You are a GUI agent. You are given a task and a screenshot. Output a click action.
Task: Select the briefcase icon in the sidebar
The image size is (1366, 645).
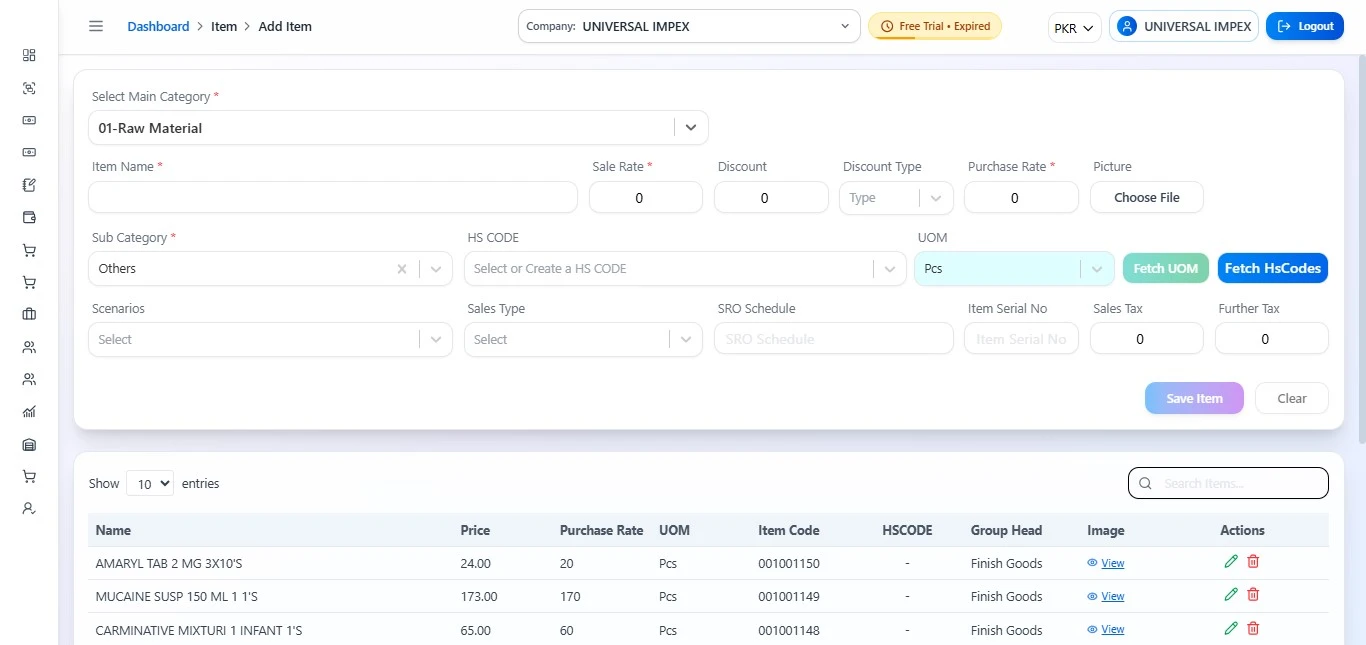tap(29, 313)
